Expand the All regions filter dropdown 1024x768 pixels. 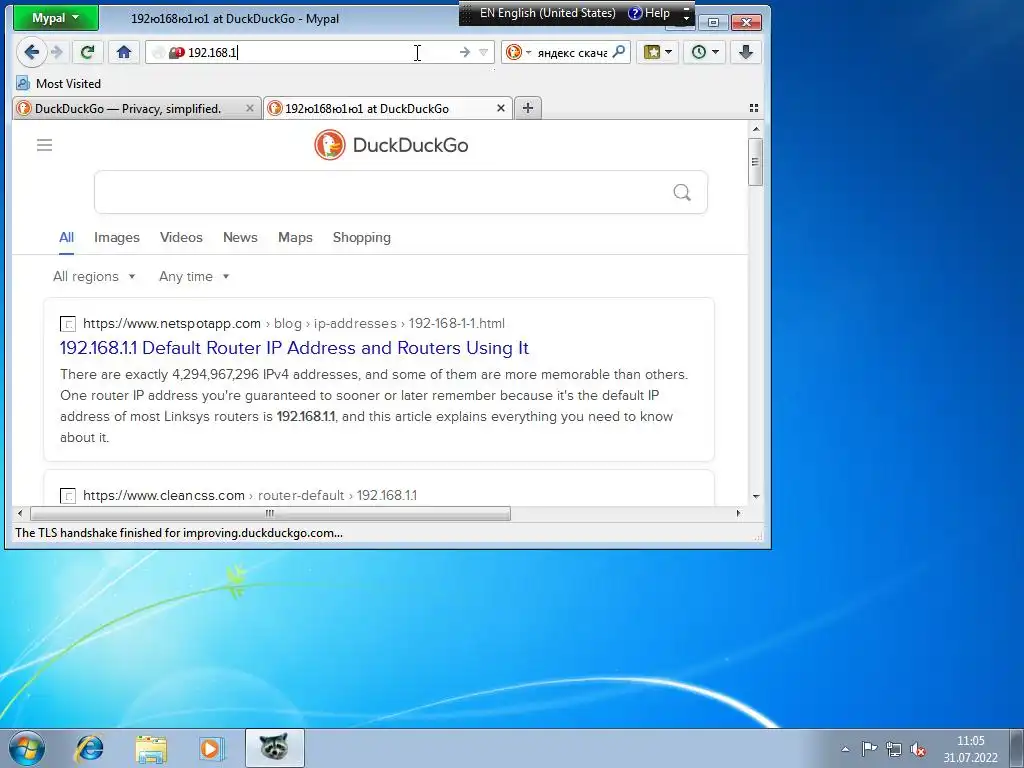[94, 277]
